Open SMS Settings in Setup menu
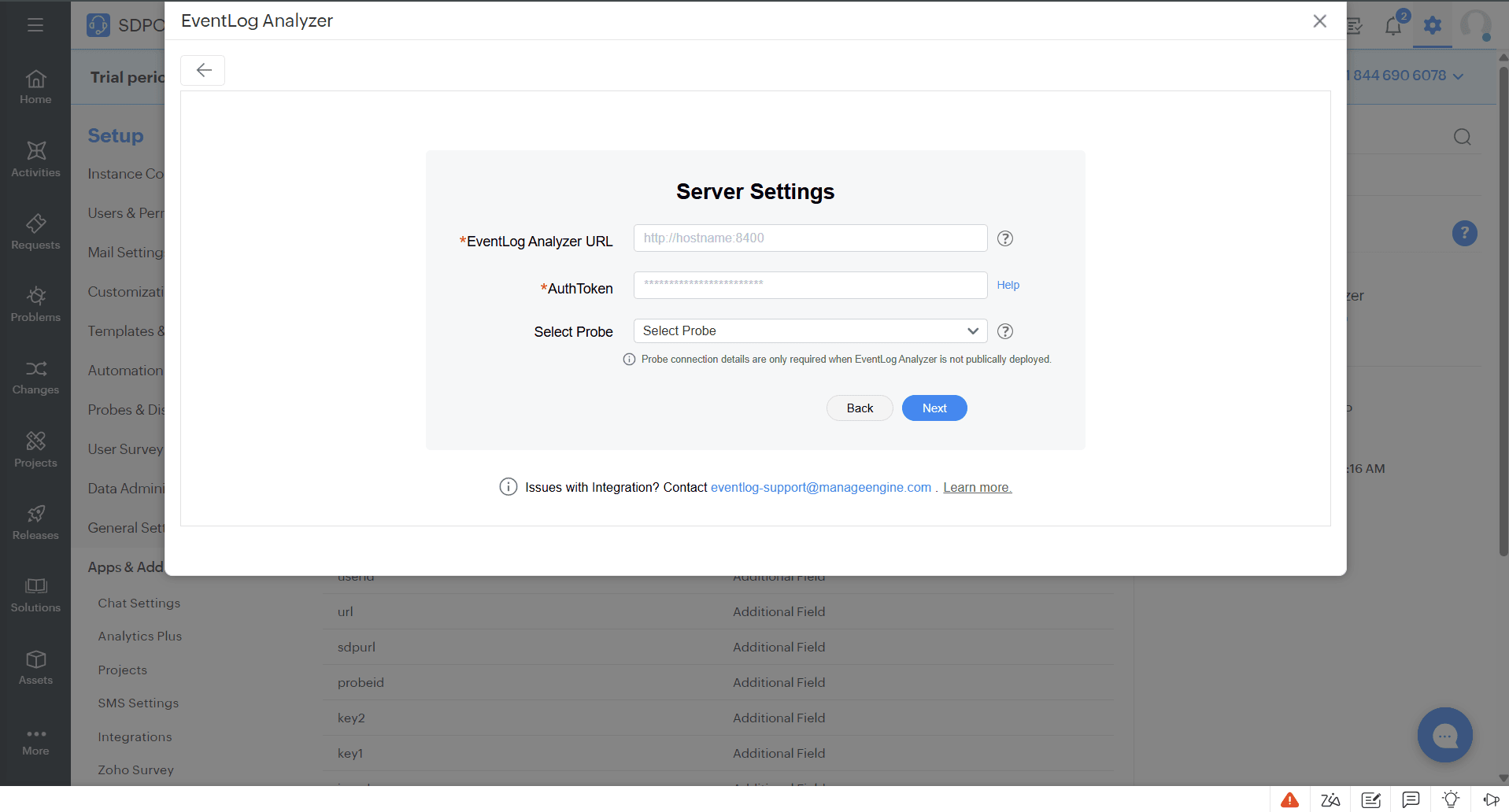The width and height of the screenshot is (1509, 812). (x=139, y=703)
